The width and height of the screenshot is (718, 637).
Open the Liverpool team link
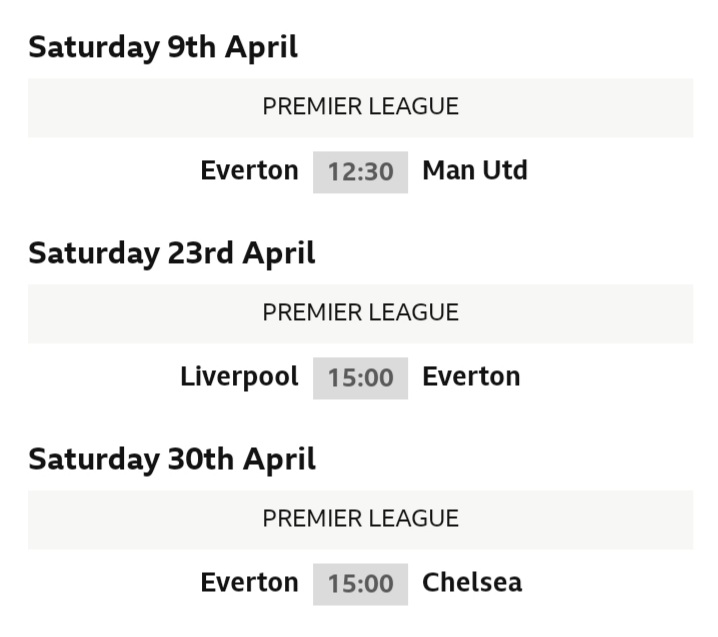pos(239,377)
